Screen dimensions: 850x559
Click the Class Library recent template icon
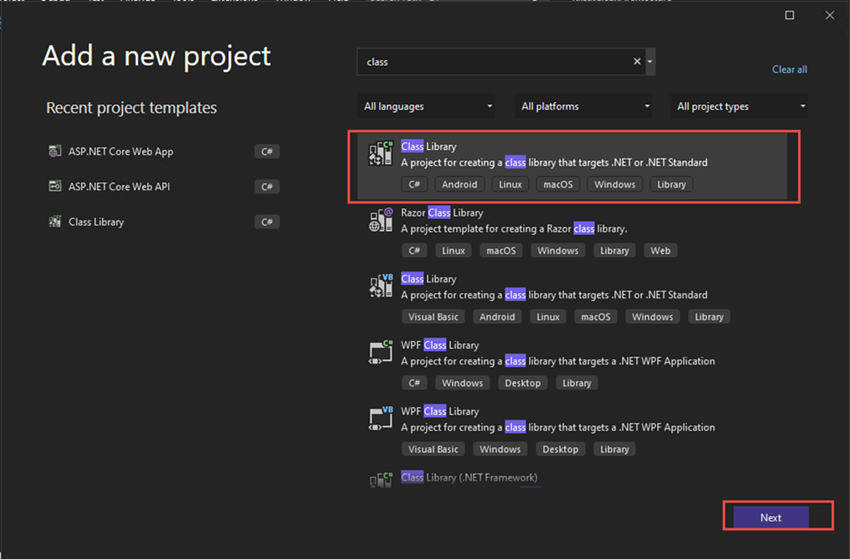coord(55,222)
